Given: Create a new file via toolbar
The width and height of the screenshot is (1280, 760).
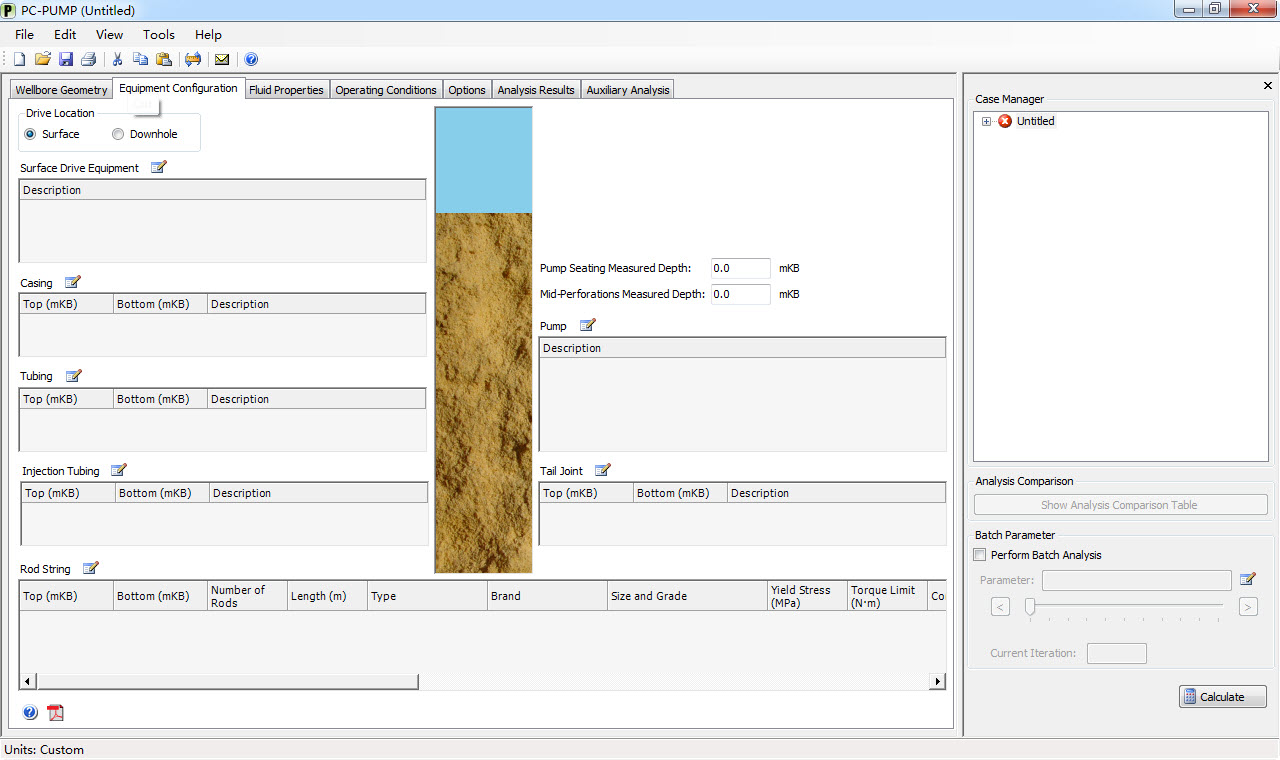Looking at the screenshot, I should (x=19, y=60).
